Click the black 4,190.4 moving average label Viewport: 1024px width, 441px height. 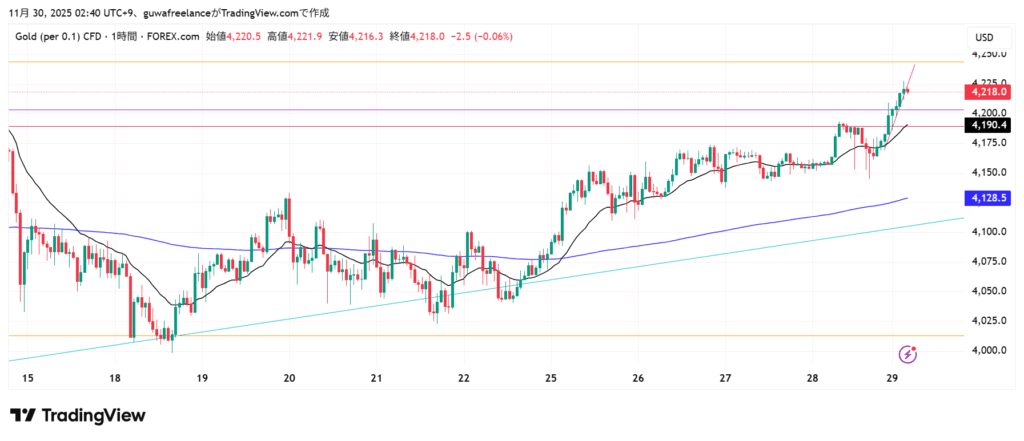988,125
